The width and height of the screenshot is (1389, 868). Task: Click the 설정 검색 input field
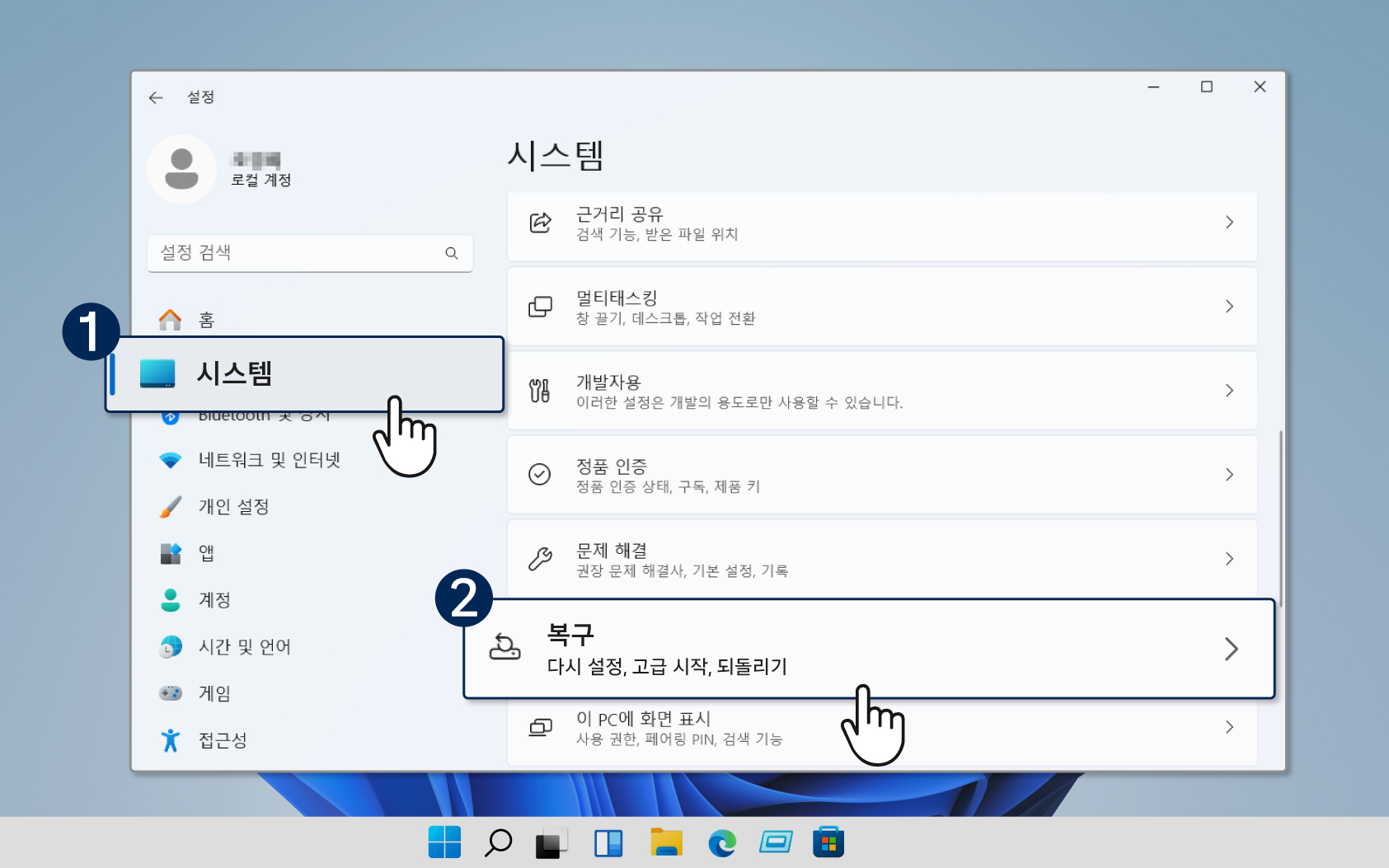(297, 253)
